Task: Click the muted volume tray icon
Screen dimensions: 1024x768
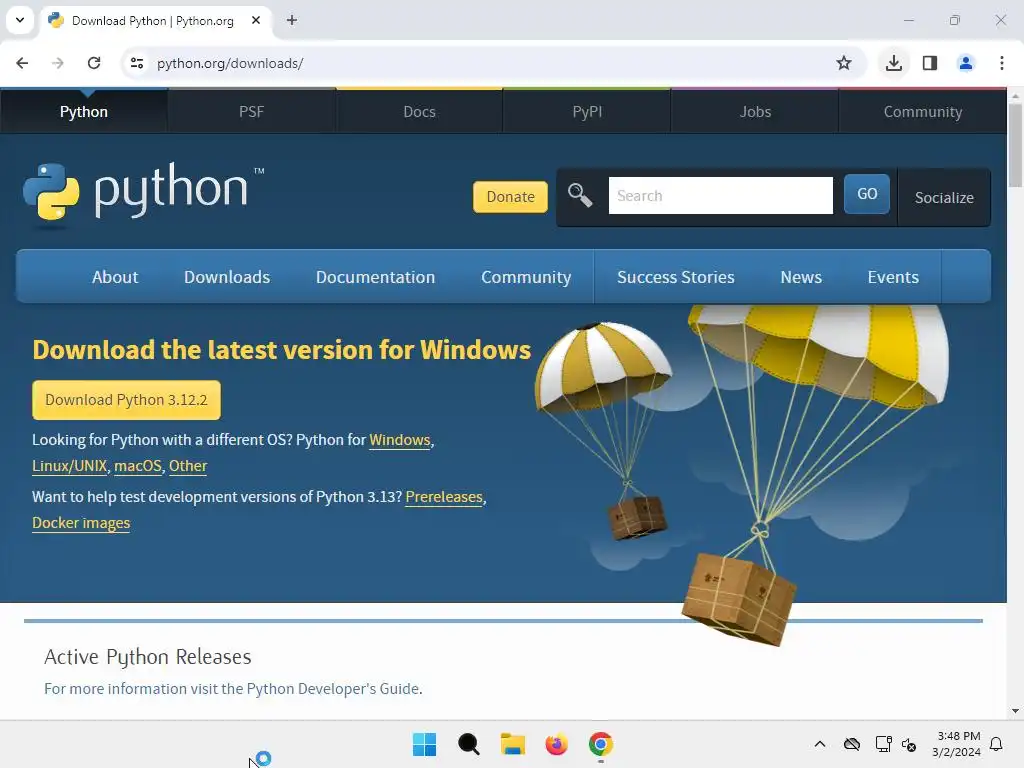Action: [909, 744]
